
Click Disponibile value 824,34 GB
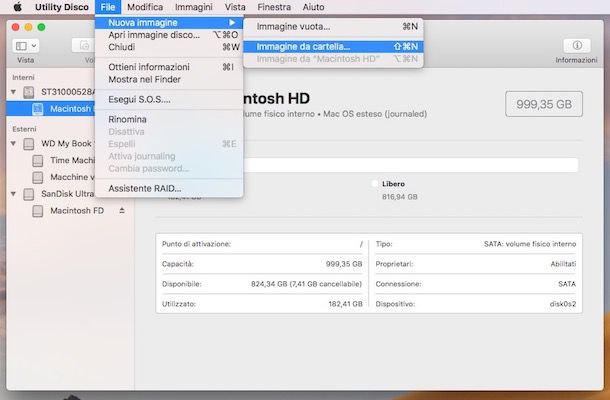tap(306, 284)
